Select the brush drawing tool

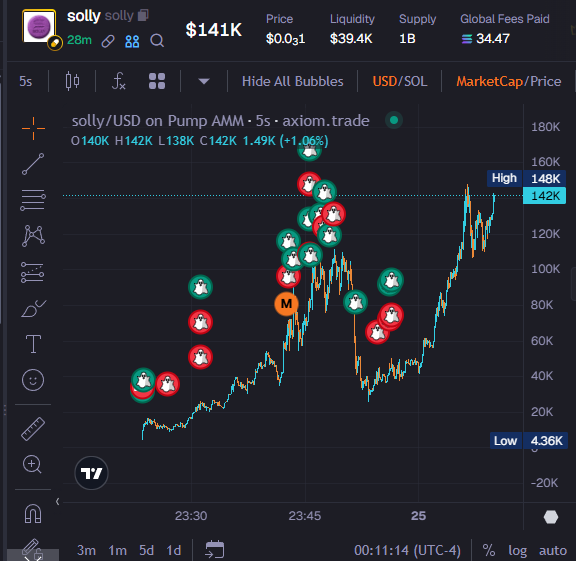pyautogui.click(x=33, y=308)
